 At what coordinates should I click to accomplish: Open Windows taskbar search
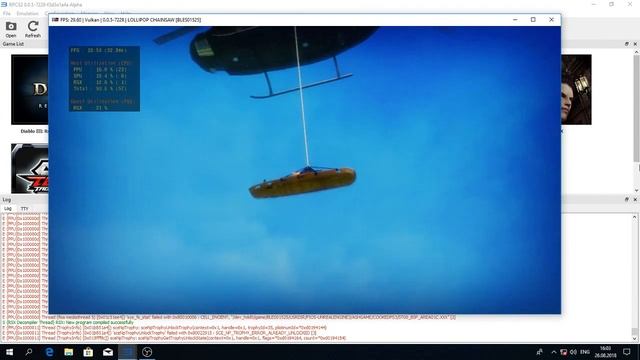29,352
